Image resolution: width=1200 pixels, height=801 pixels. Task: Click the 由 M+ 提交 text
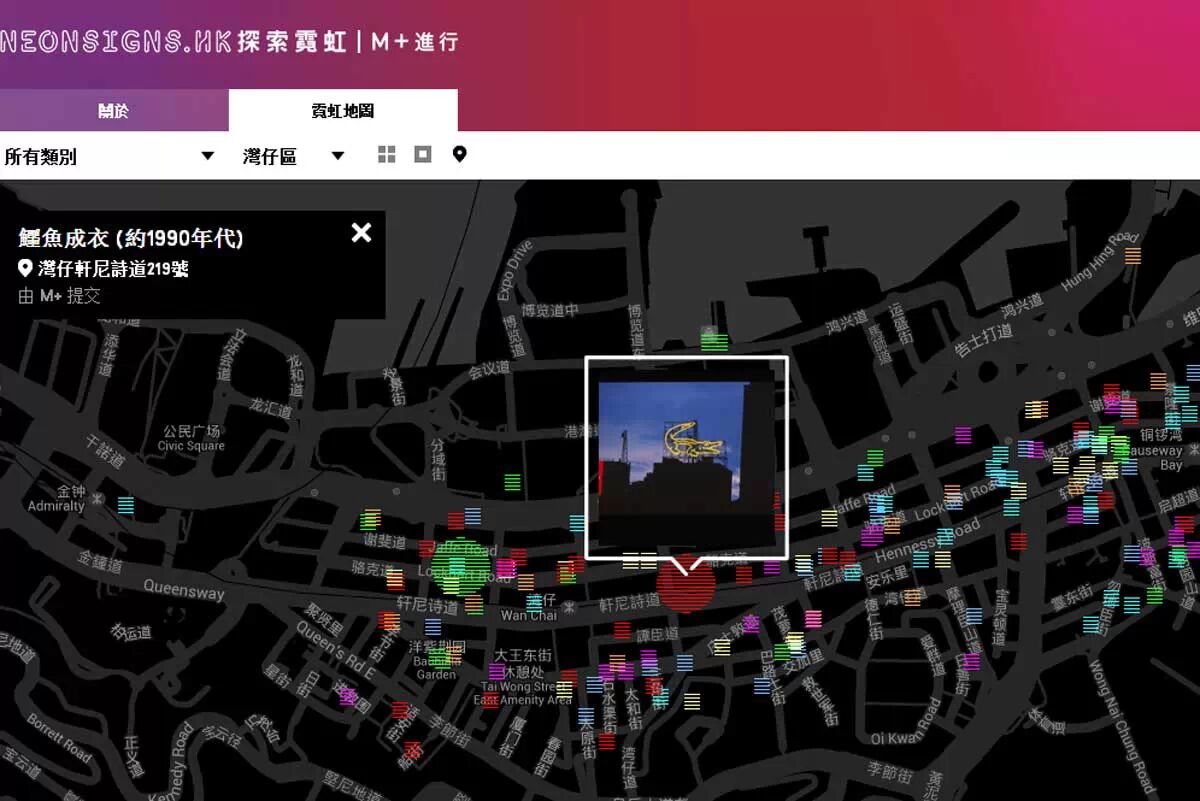[59, 296]
